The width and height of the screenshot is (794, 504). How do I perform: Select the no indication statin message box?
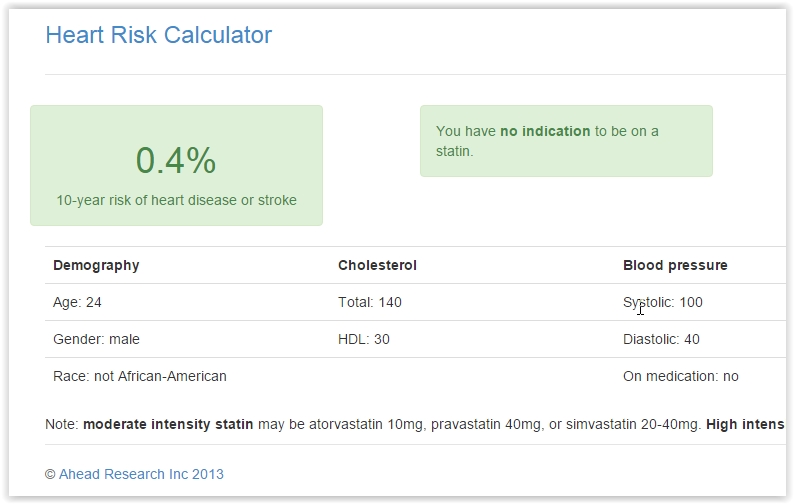566,141
